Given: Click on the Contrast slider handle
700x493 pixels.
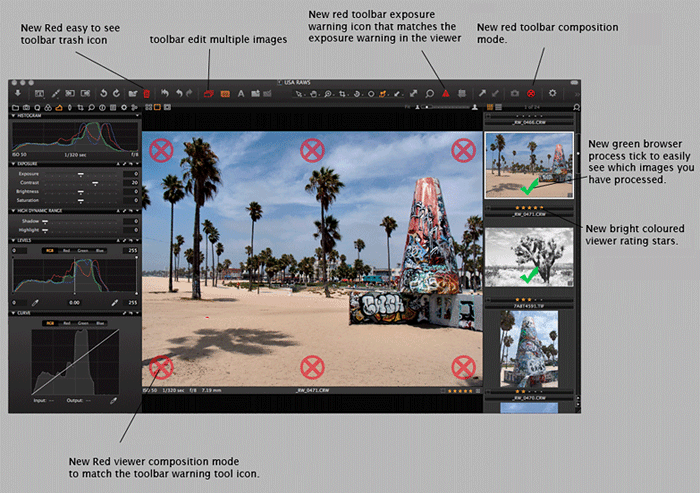Looking at the screenshot, I should pos(95,184).
